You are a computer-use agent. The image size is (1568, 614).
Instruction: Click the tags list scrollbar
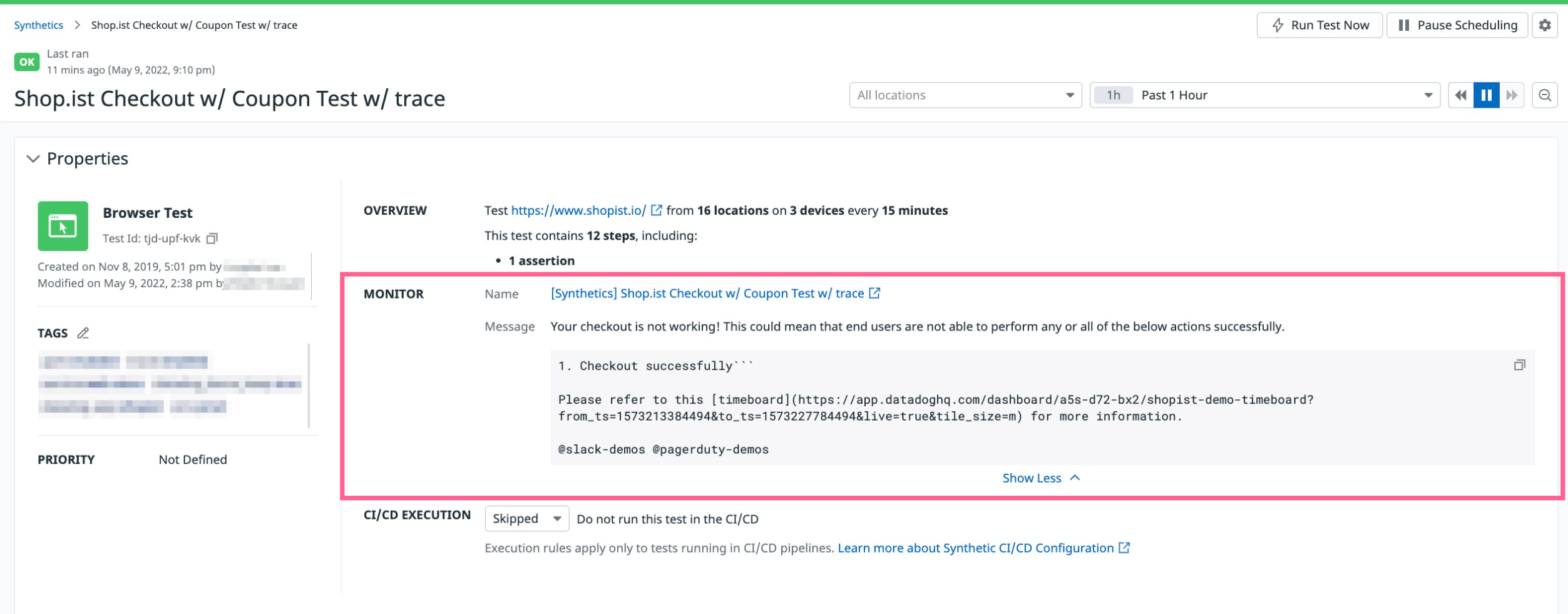pyautogui.click(x=309, y=386)
